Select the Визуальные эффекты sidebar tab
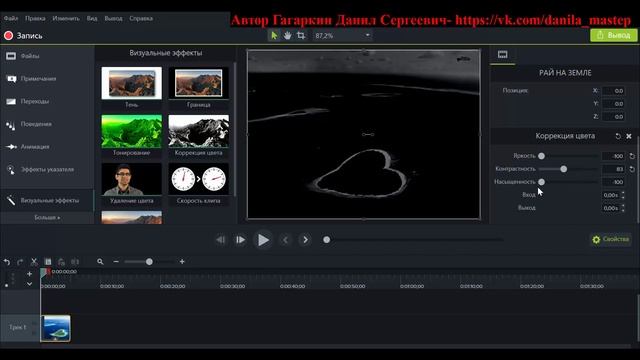The image size is (640, 360). tap(47, 200)
